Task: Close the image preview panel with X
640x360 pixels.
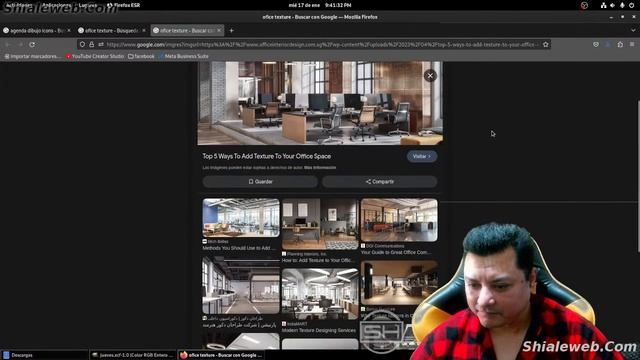Action: (430, 76)
